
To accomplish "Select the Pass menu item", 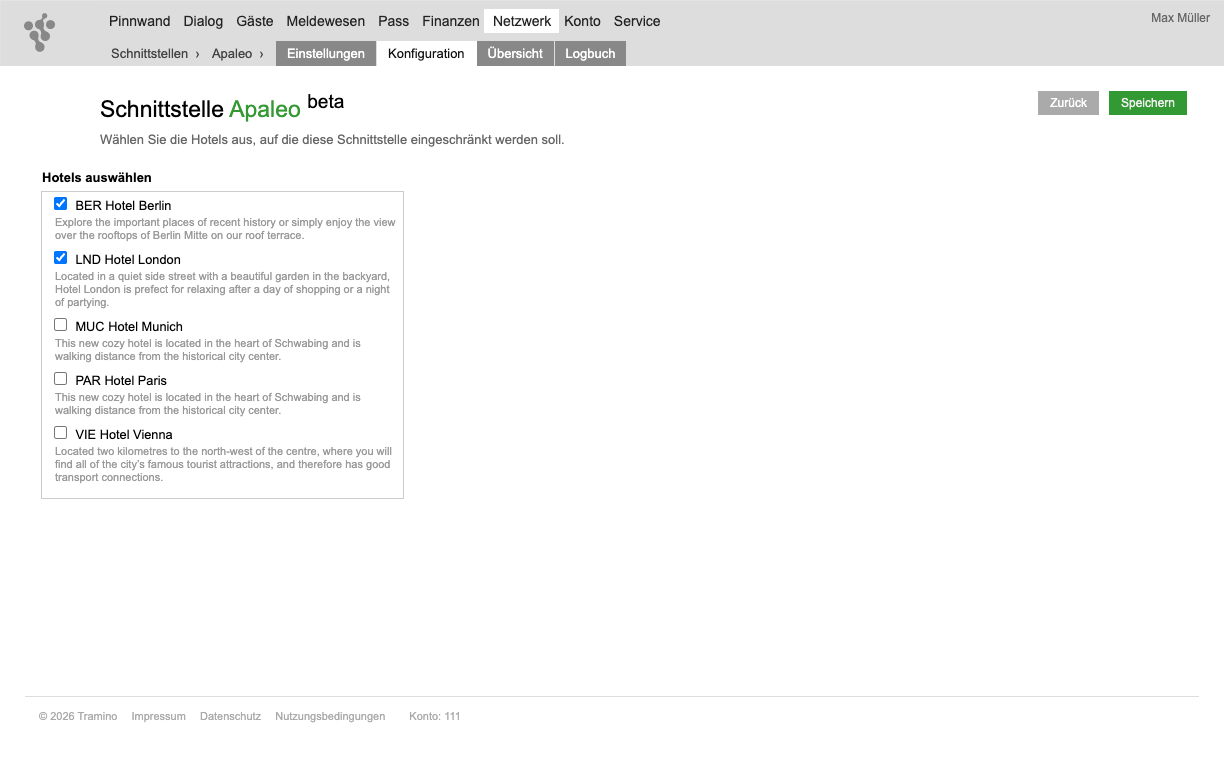I will pyautogui.click(x=394, y=21).
